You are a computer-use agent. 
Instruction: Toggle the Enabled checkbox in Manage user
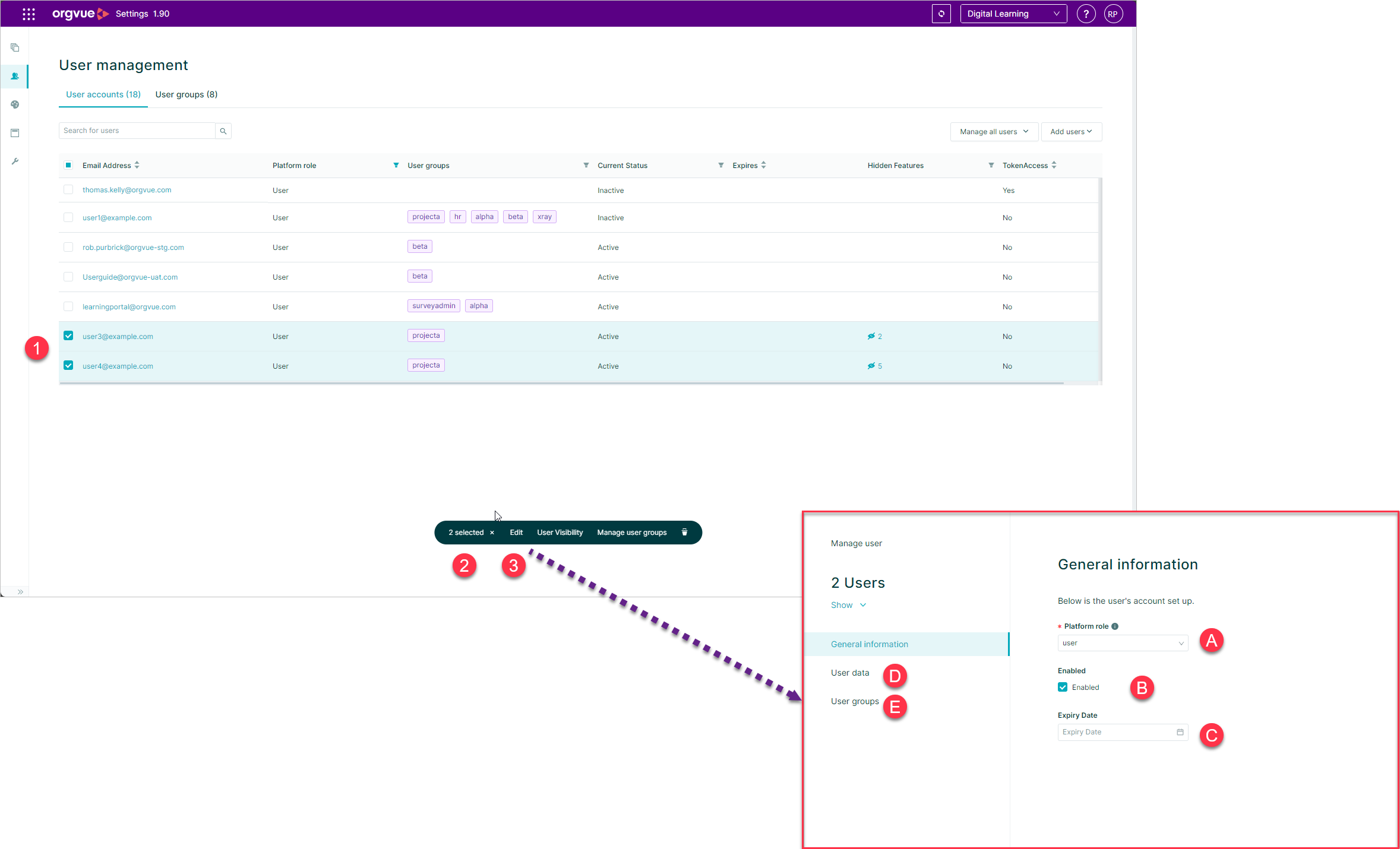pos(1063,687)
